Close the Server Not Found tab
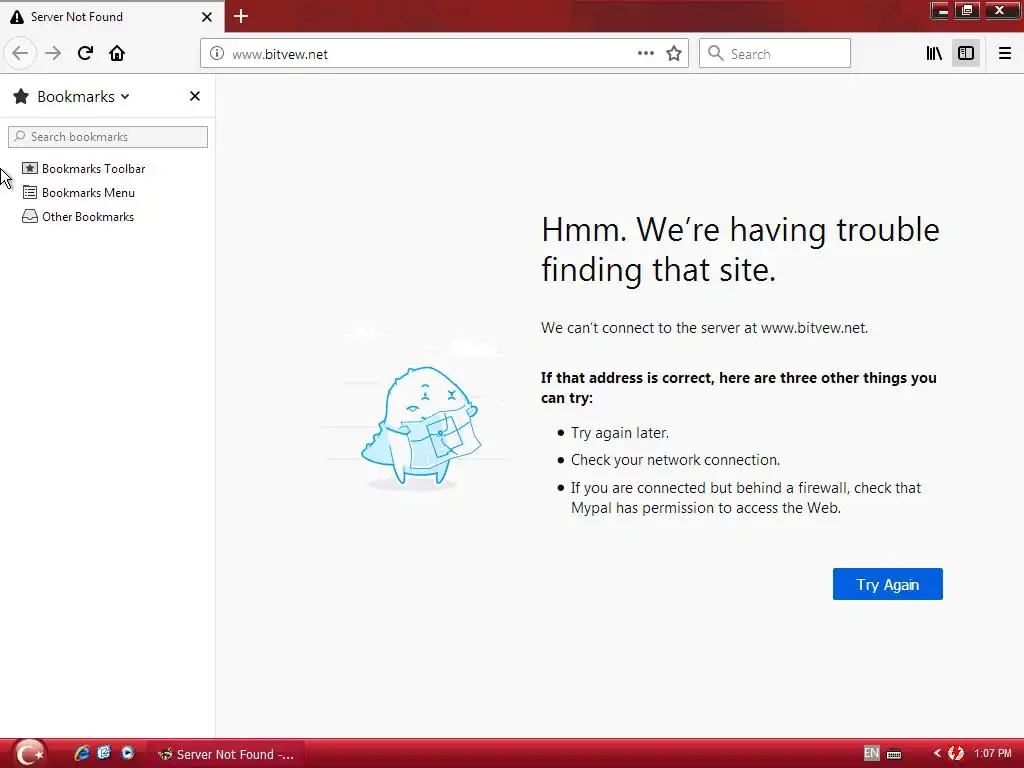Screen dimensions: 1024x768 [x=207, y=17]
